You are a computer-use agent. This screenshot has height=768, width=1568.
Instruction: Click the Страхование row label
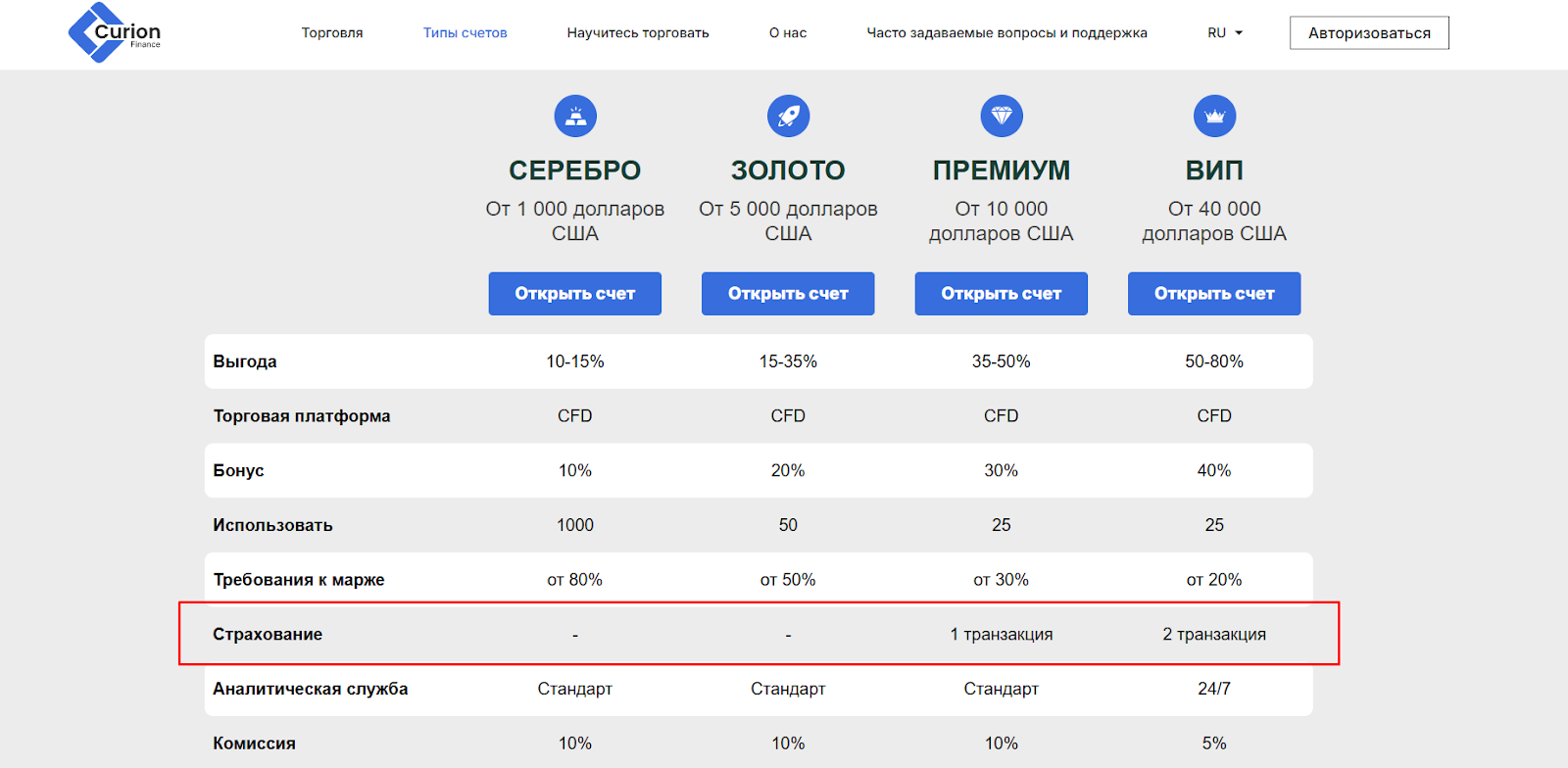point(268,635)
